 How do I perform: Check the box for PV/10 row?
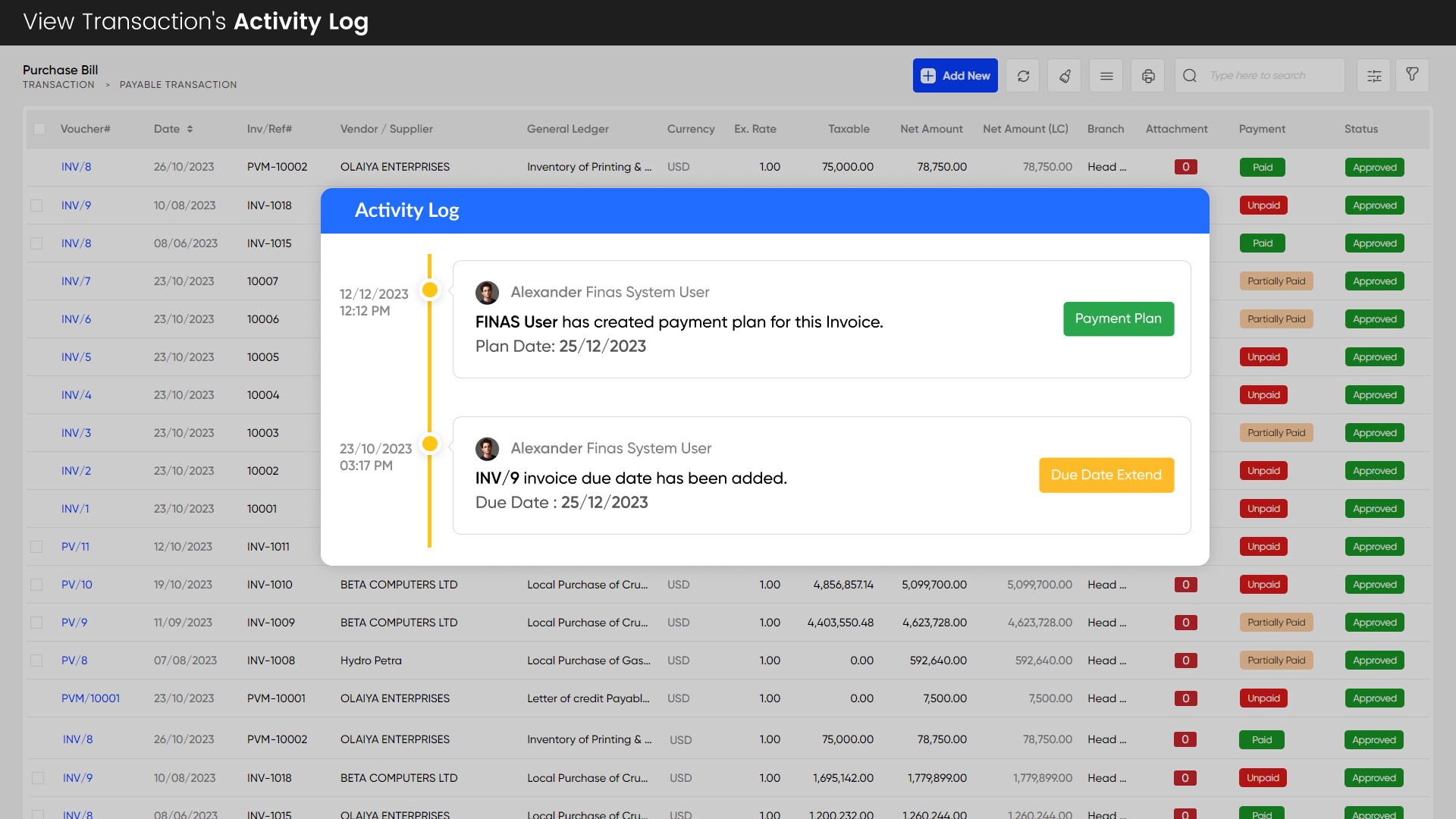[36, 585]
